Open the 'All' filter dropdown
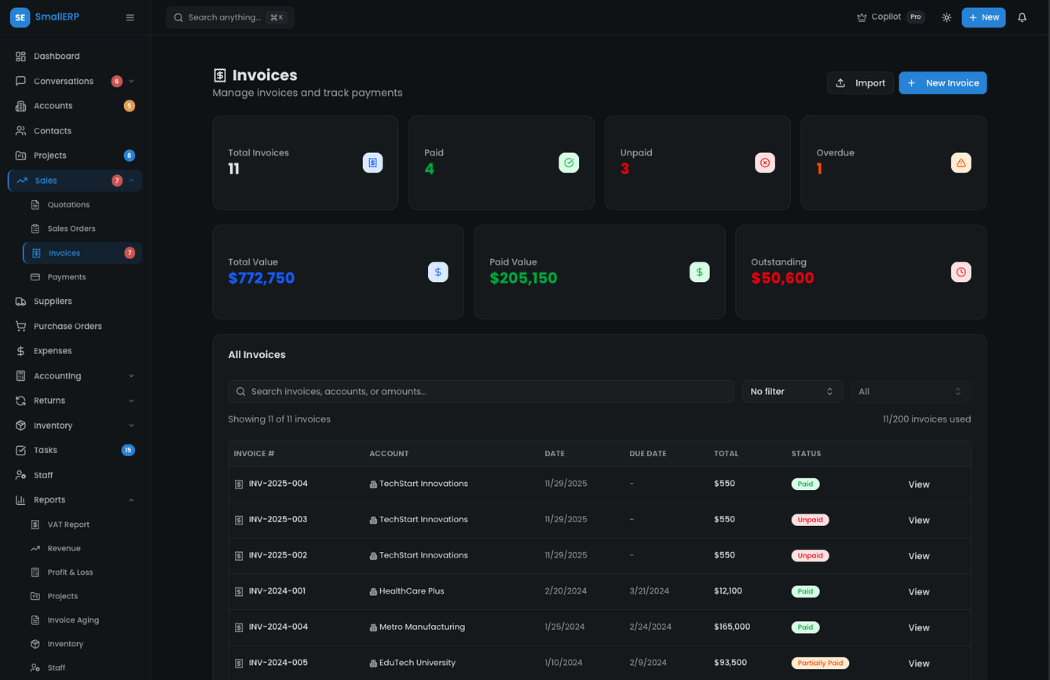1050x680 pixels. click(x=910, y=391)
